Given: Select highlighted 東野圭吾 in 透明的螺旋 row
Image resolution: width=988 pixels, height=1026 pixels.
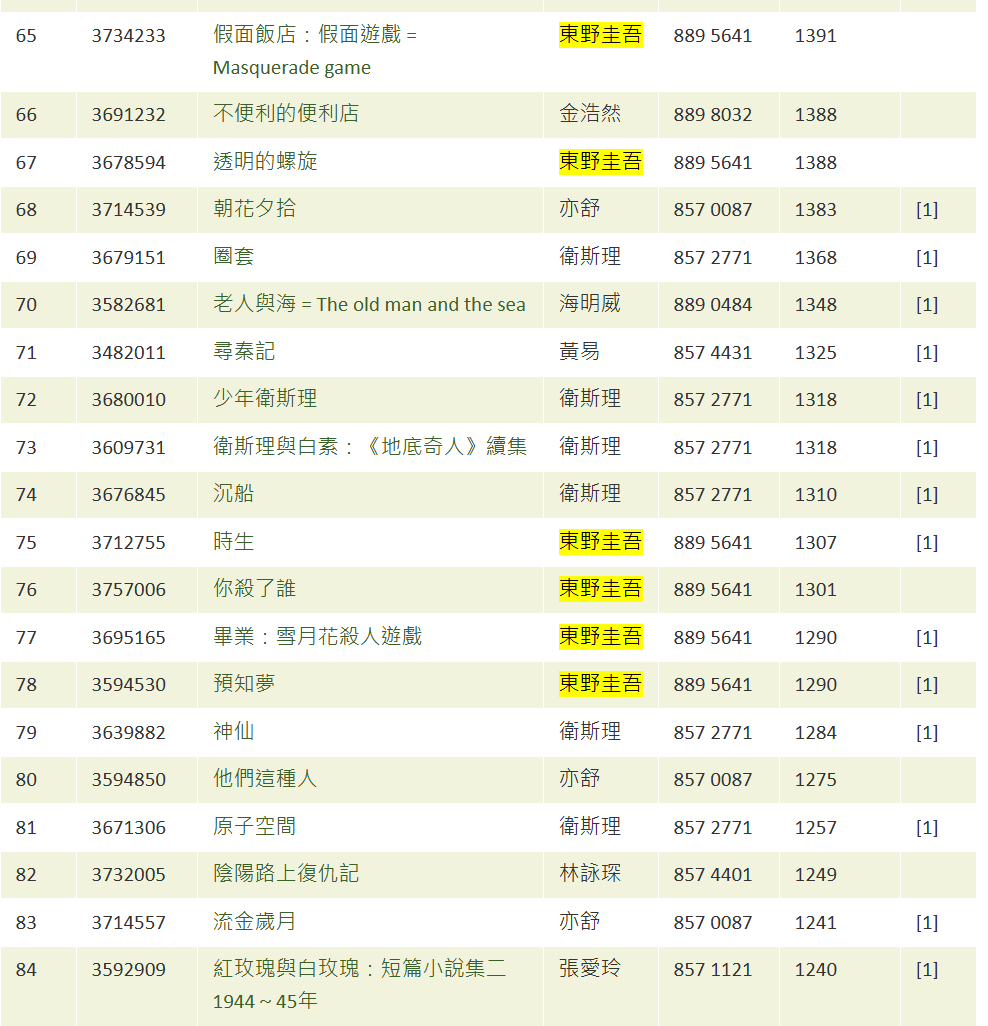Looking at the screenshot, I should tap(600, 162).
